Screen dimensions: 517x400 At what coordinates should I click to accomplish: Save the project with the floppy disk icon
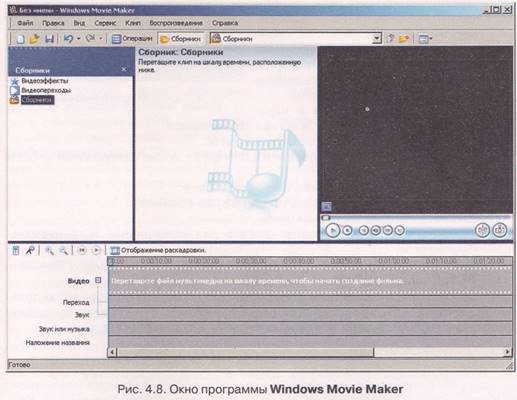pos(49,39)
